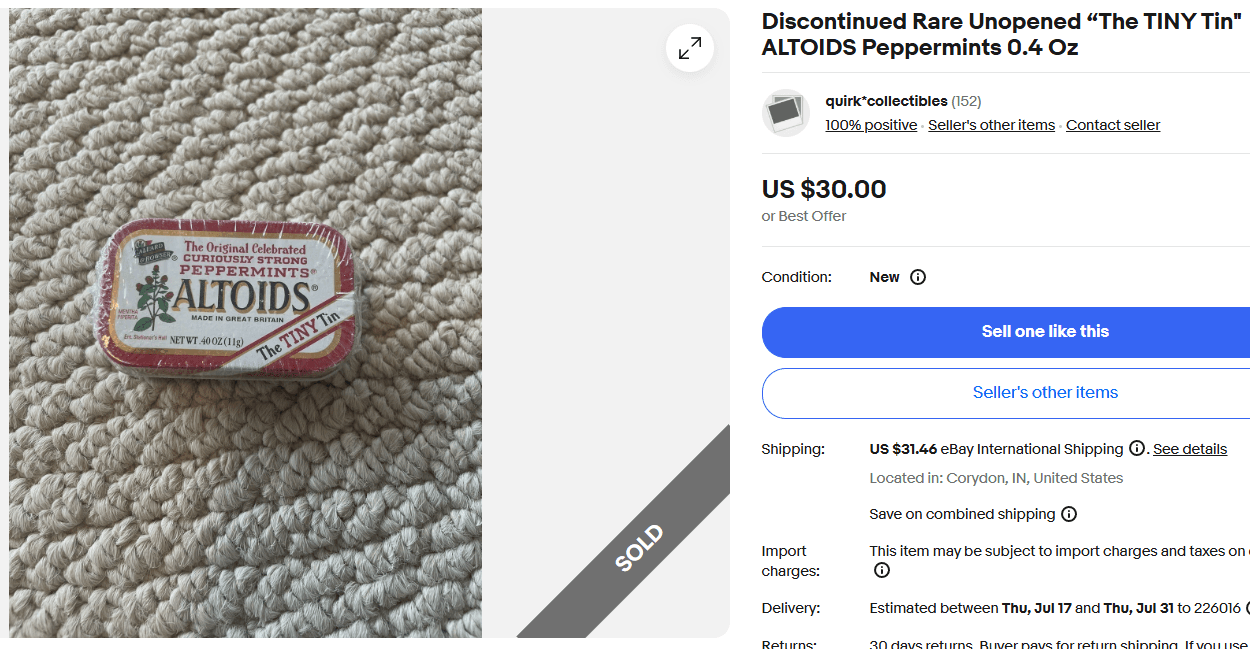
Task: Click the Contact seller link
Action: click(x=1112, y=124)
